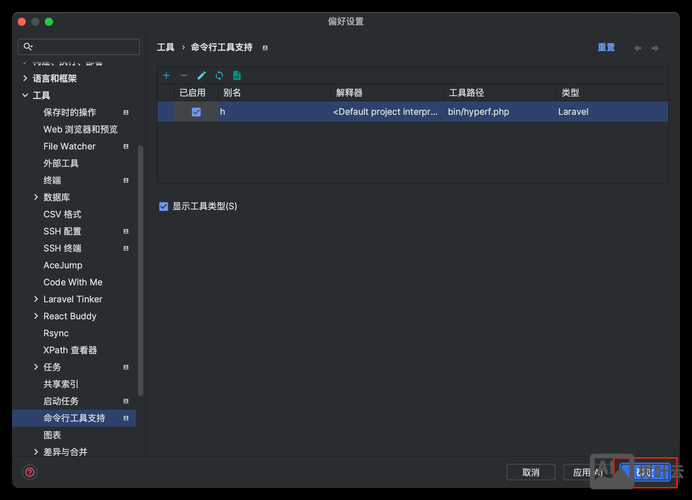This screenshot has height=500, width=692.
Task: Click the sidebar vertical scrollbar
Action: [x=140, y=271]
